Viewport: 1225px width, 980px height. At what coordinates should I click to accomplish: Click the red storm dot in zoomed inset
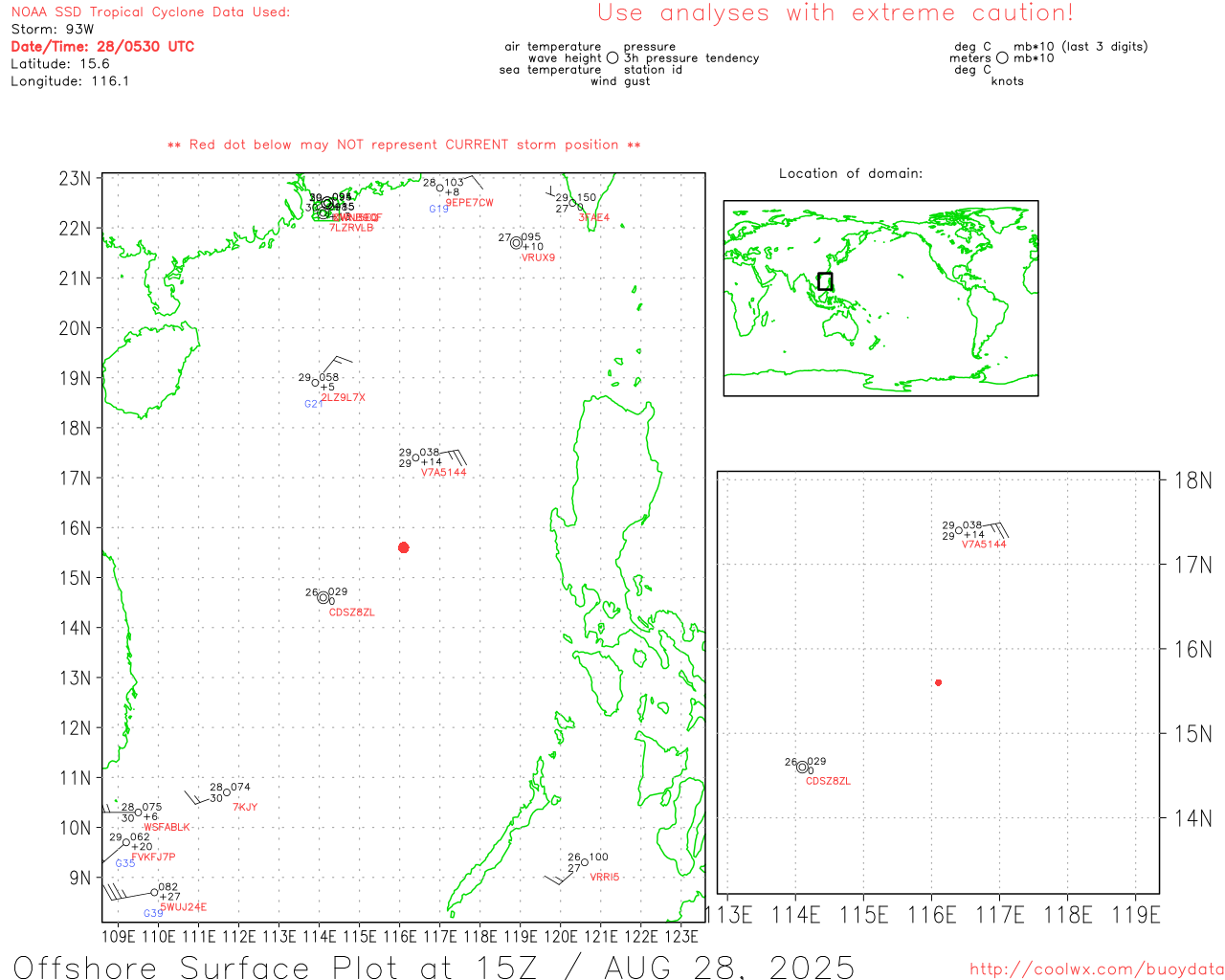click(x=939, y=682)
